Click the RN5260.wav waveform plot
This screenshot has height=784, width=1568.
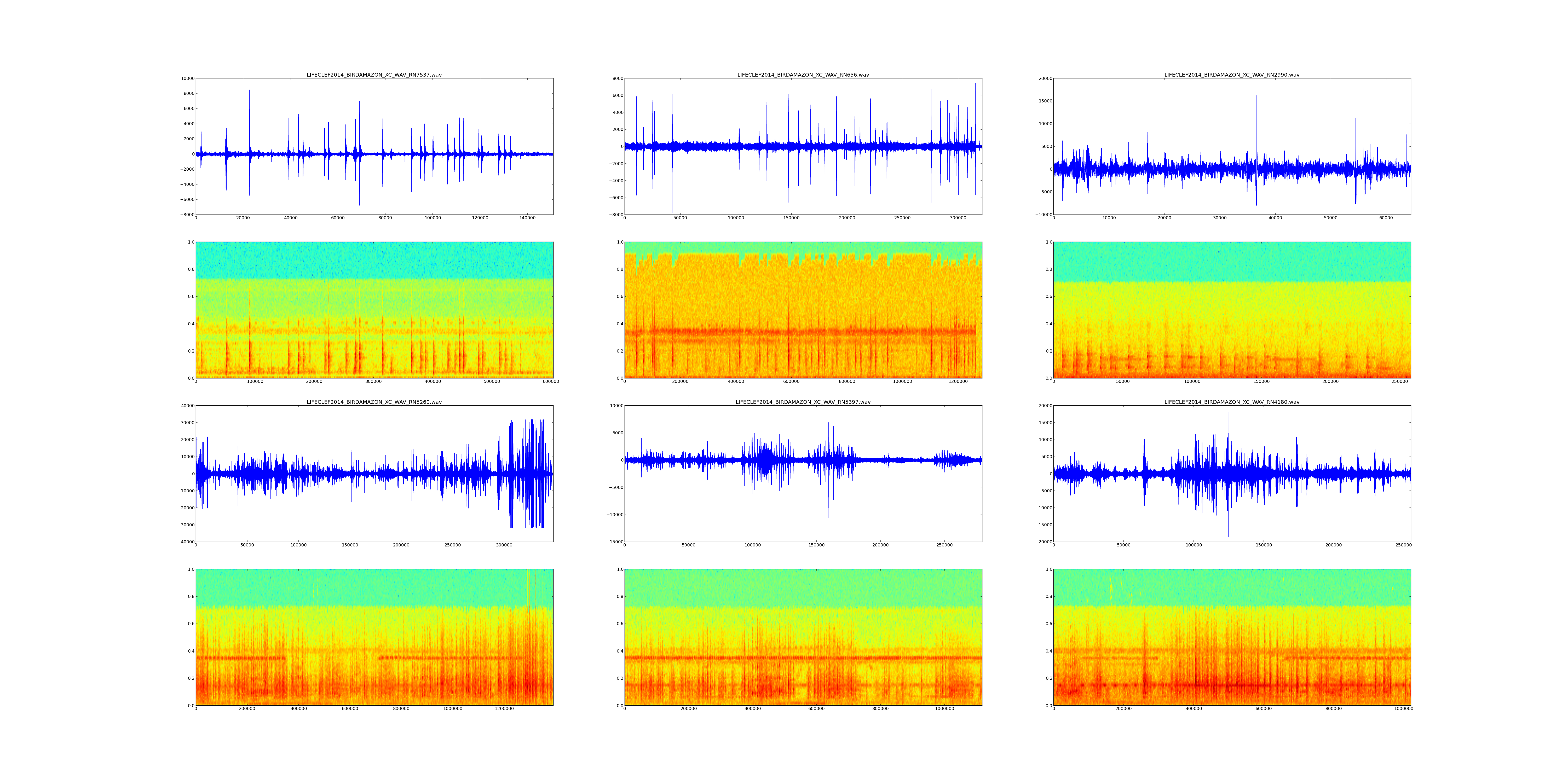pyautogui.click(x=374, y=474)
